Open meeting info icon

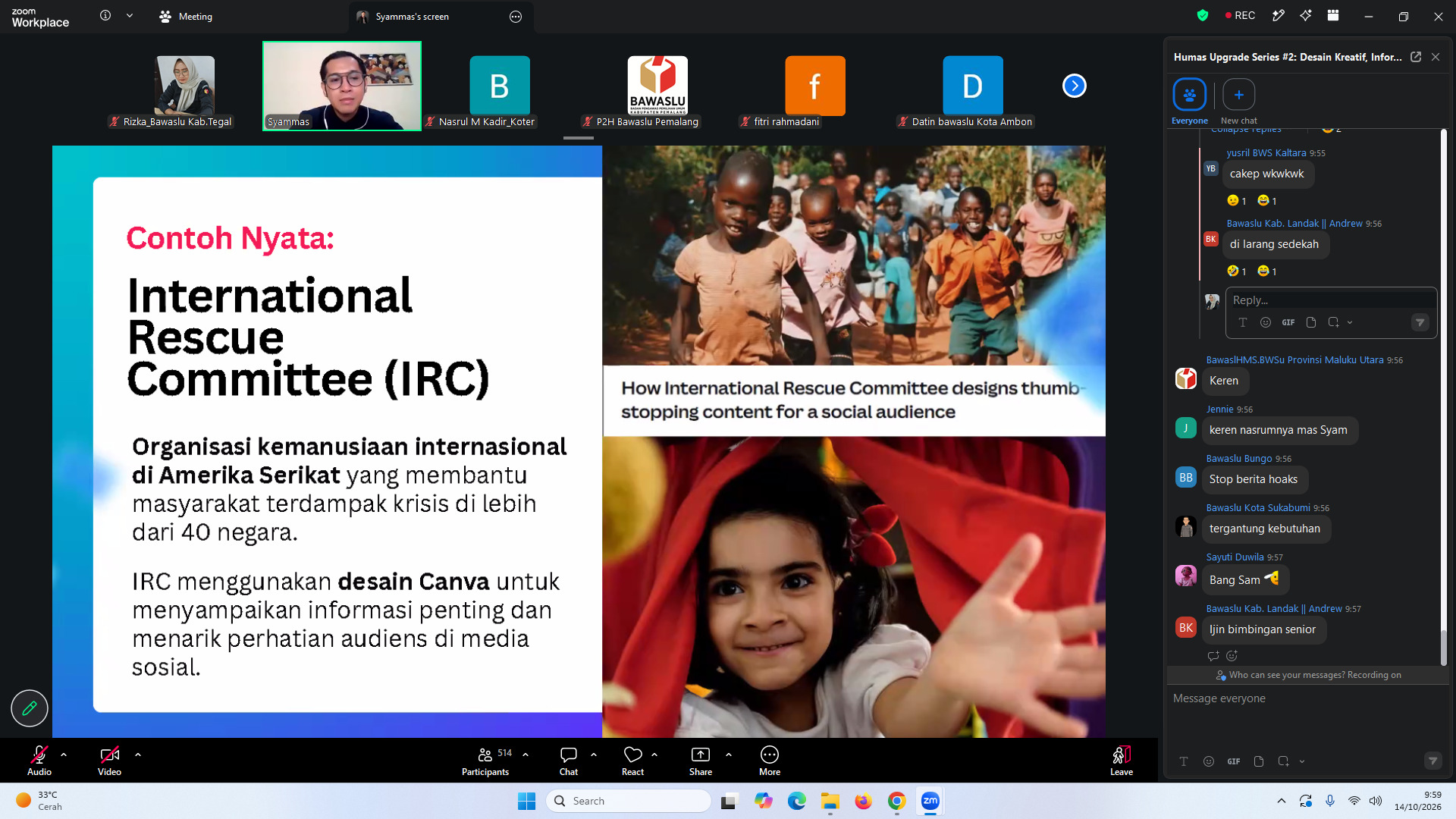tap(105, 16)
